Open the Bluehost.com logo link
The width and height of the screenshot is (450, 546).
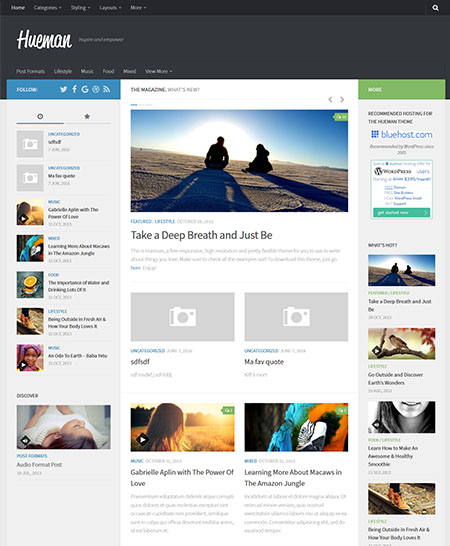(401, 134)
